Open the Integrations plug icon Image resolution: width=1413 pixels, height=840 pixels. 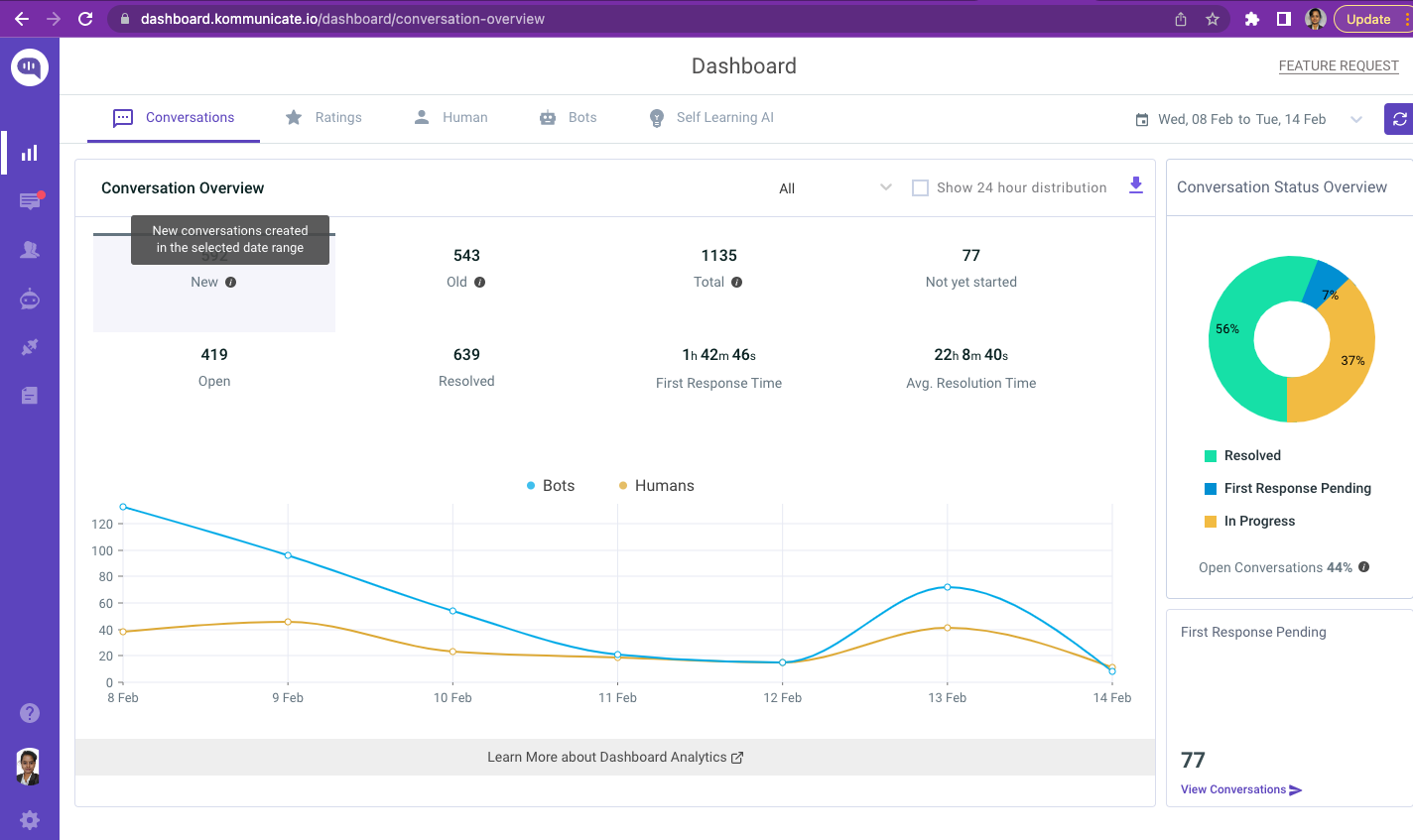click(30, 346)
